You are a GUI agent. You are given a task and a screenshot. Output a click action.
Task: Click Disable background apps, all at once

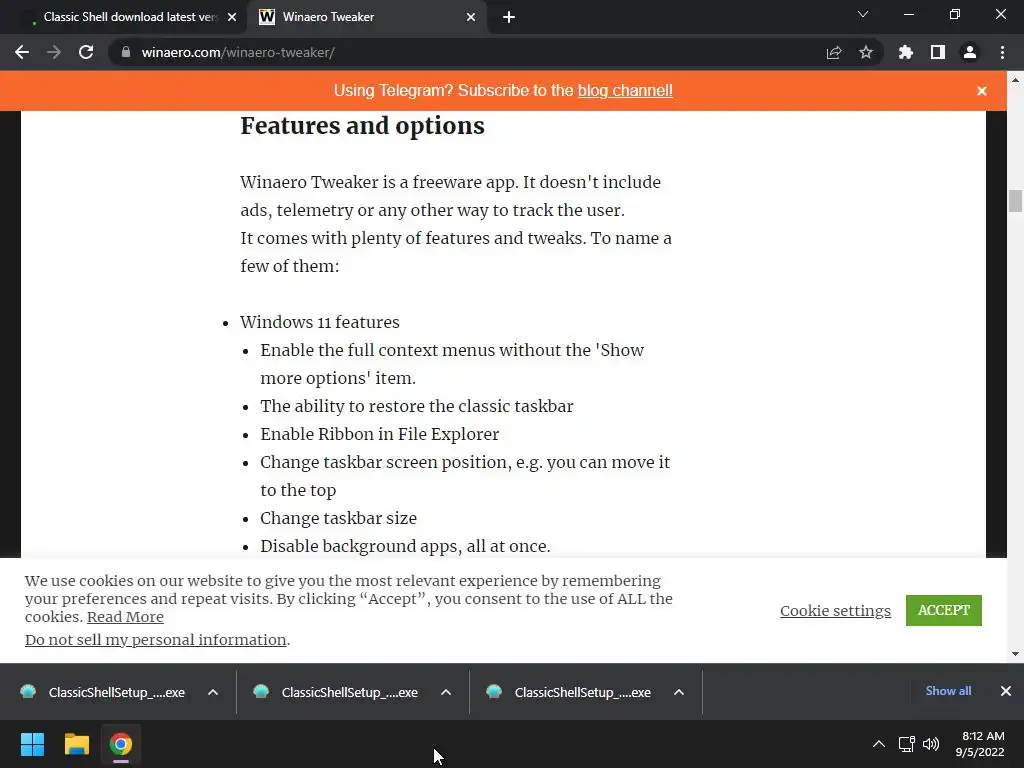point(405,547)
